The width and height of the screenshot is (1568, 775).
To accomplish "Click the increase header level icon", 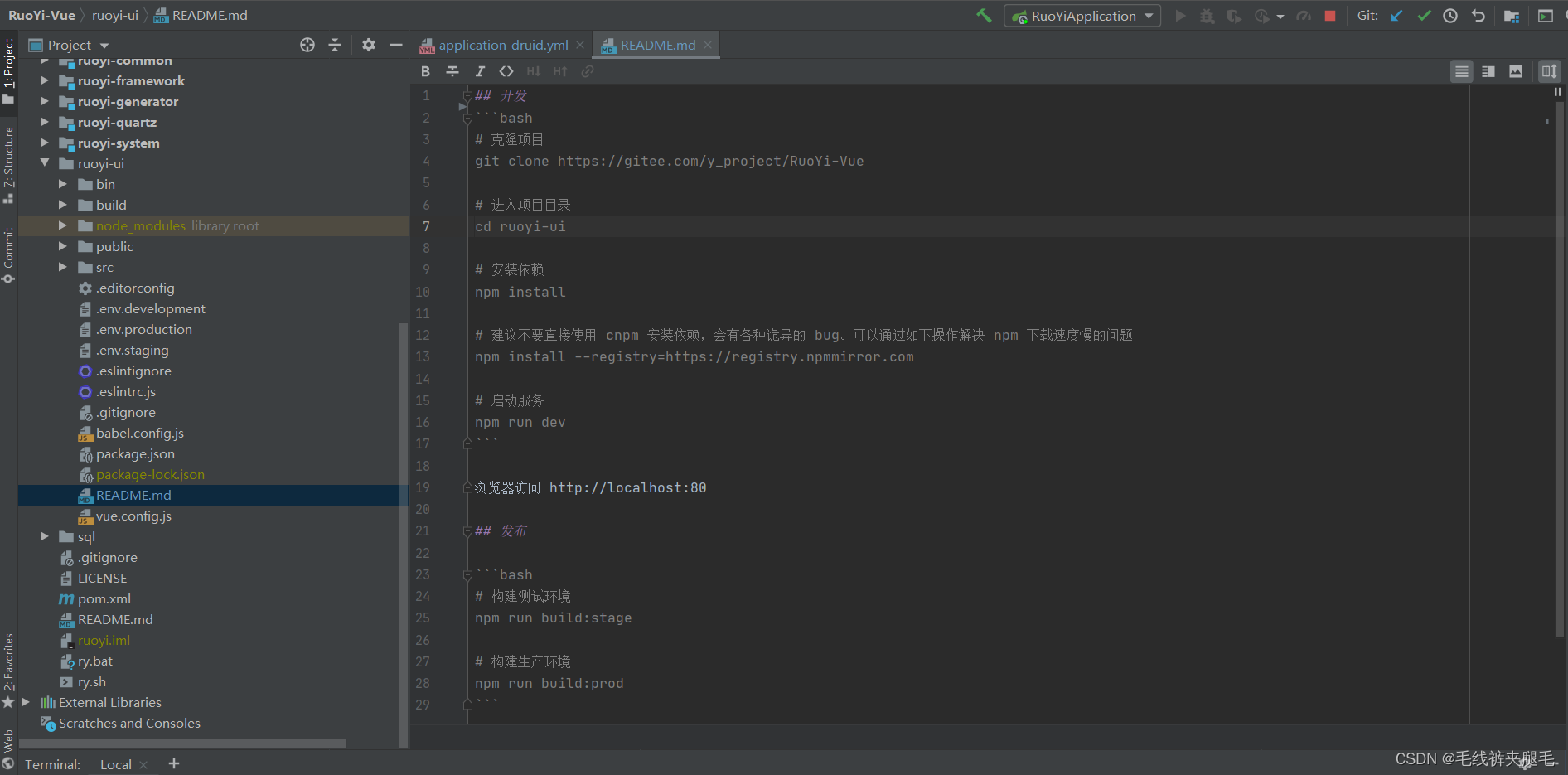I will click(560, 71).
